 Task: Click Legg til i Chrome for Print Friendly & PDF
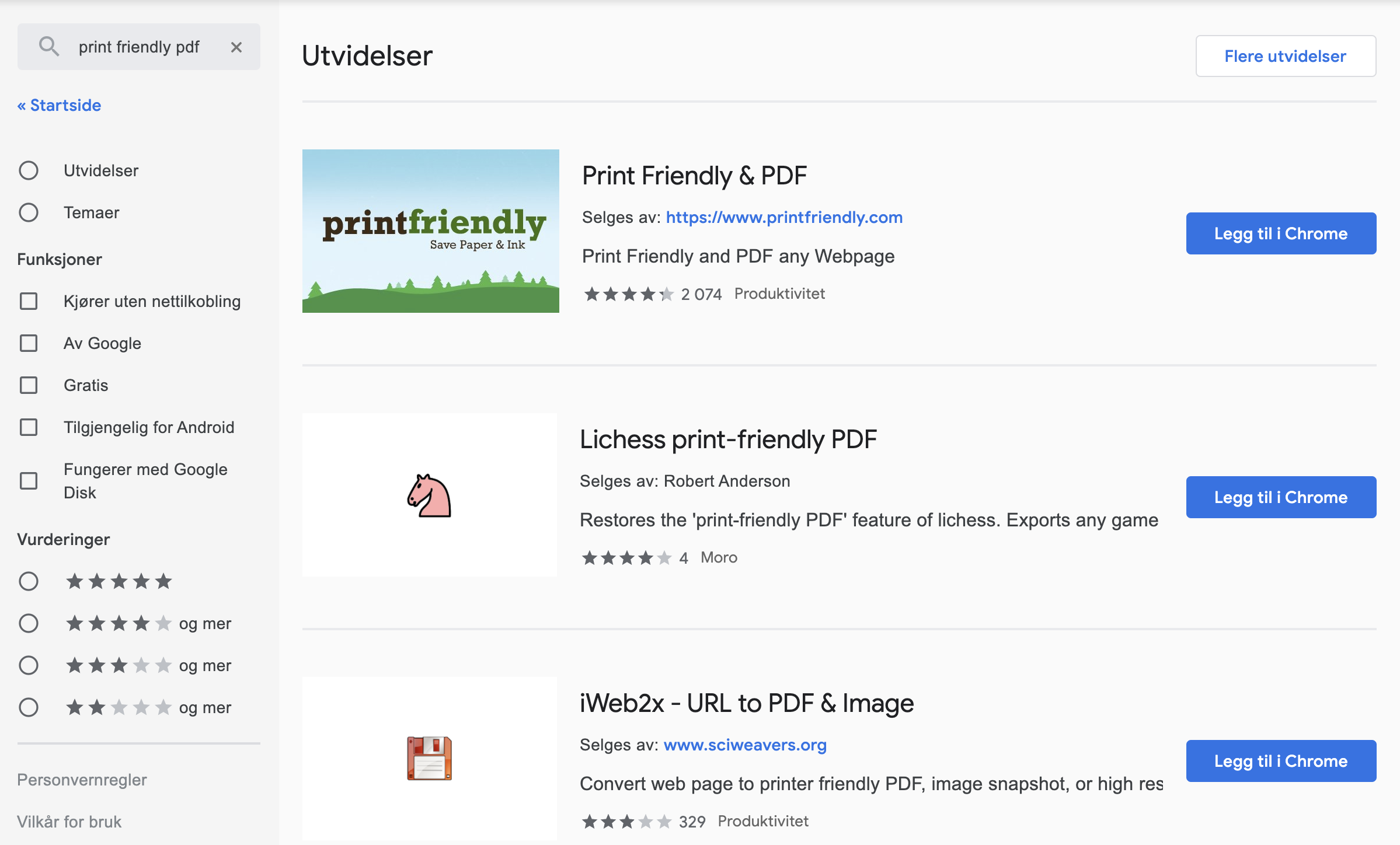pyautogui.click(x=1280, y=233)
